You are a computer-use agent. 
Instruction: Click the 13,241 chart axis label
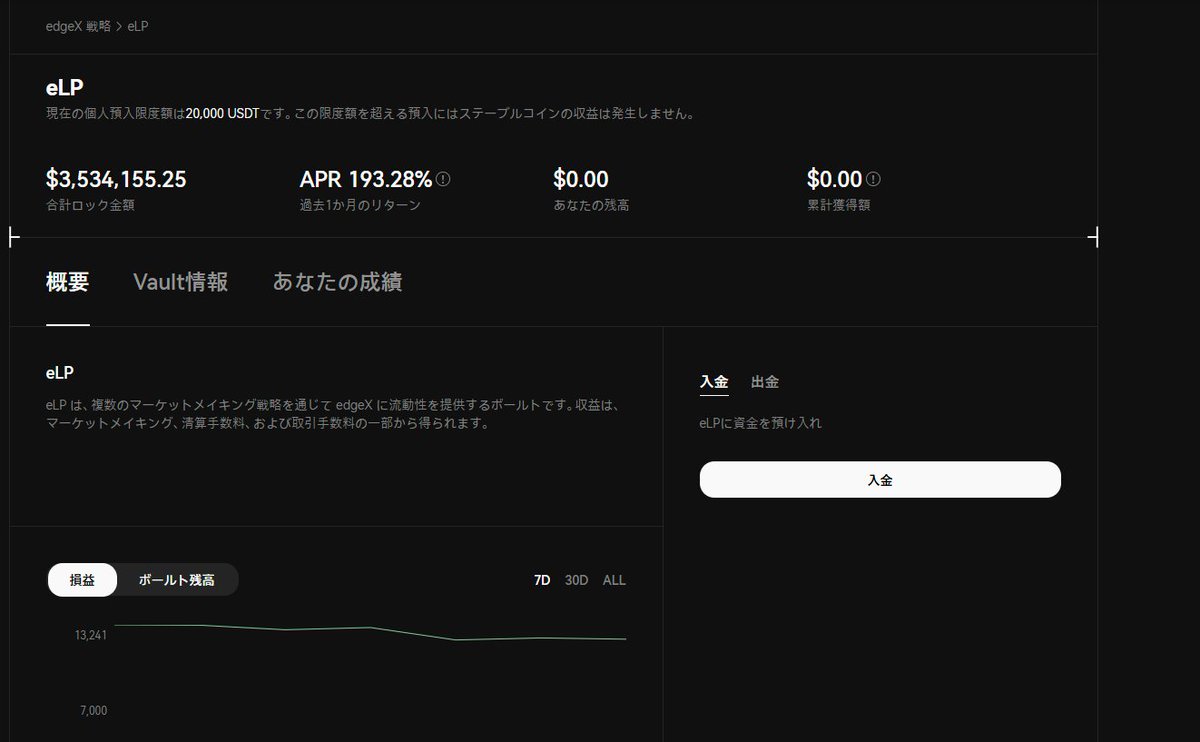(x=91, y=635)
